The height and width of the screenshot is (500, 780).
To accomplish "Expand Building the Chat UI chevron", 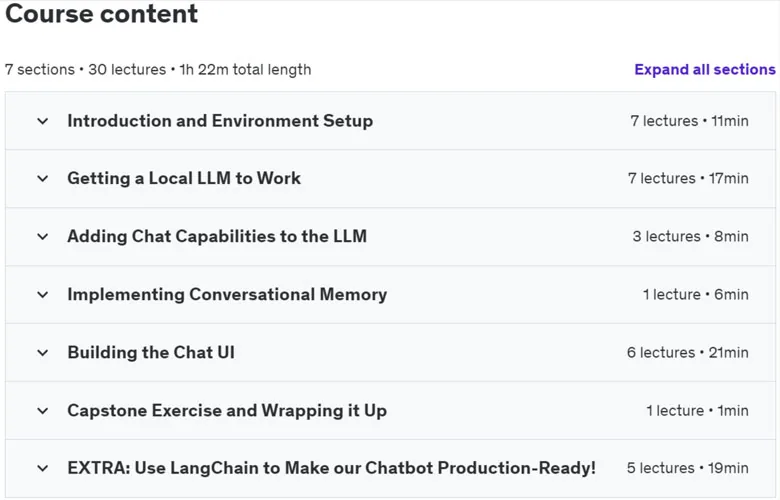I will (x=43, y=353).
